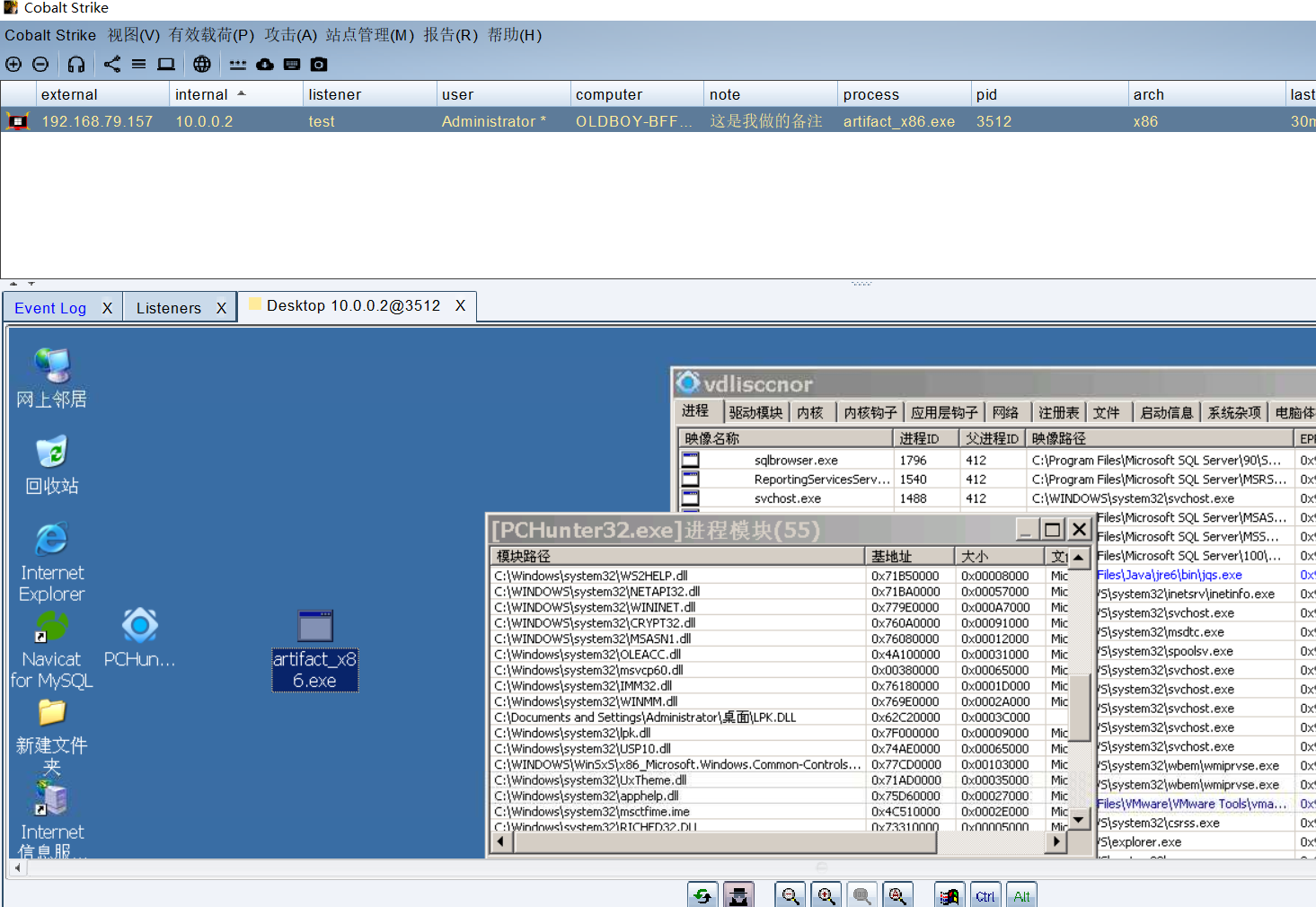Open the 报告(R) menu

point(451,35)
